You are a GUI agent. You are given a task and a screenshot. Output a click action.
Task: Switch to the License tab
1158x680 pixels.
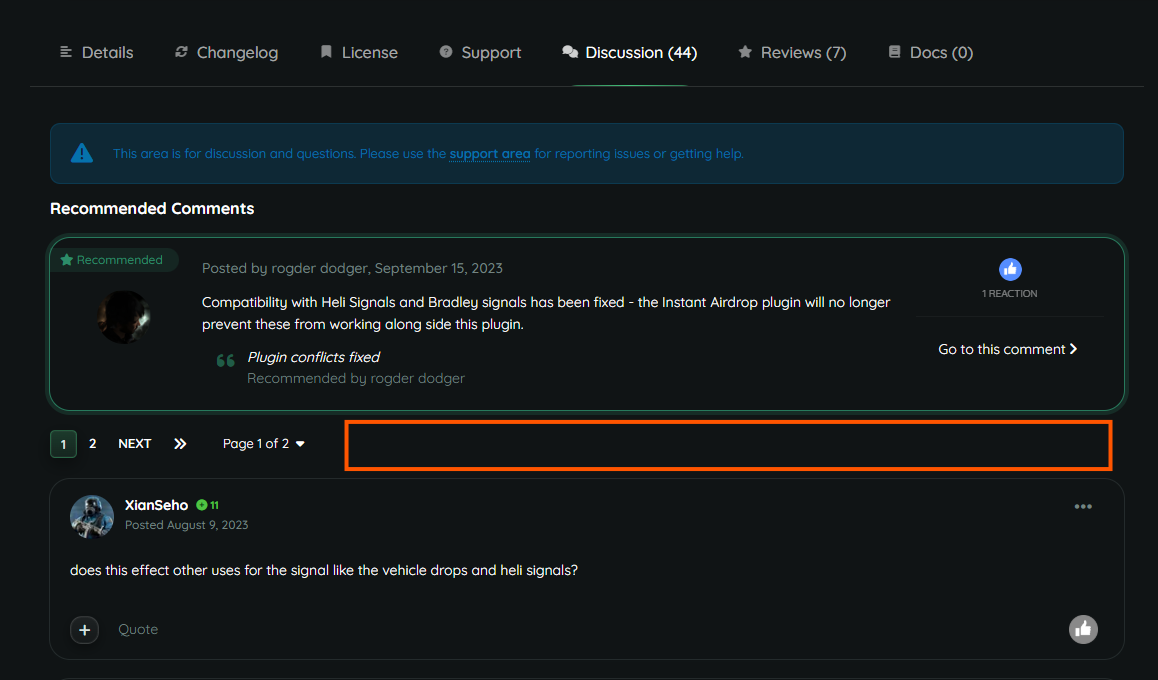point(359,52)
